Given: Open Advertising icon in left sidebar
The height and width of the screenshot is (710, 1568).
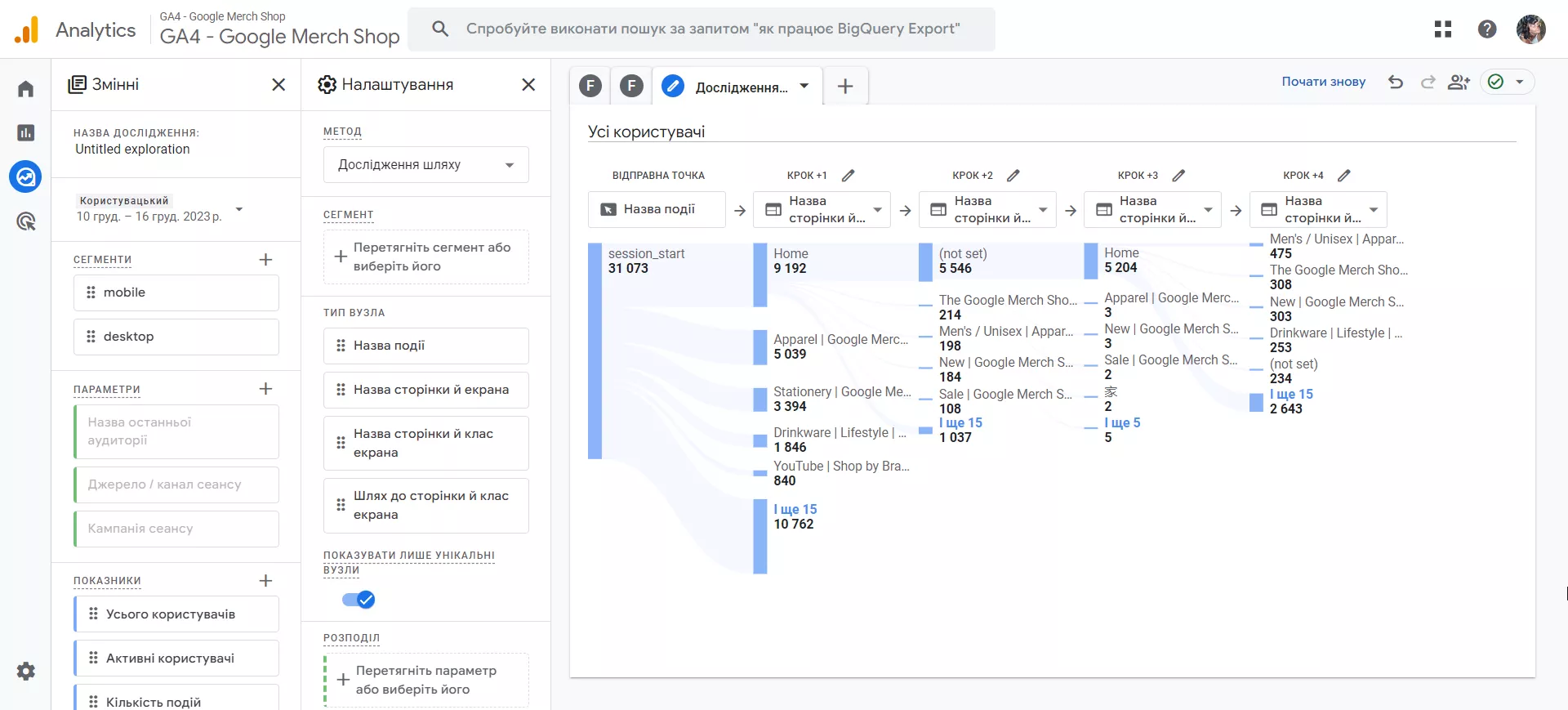Looking at the screenshot, I should [26, 221].
